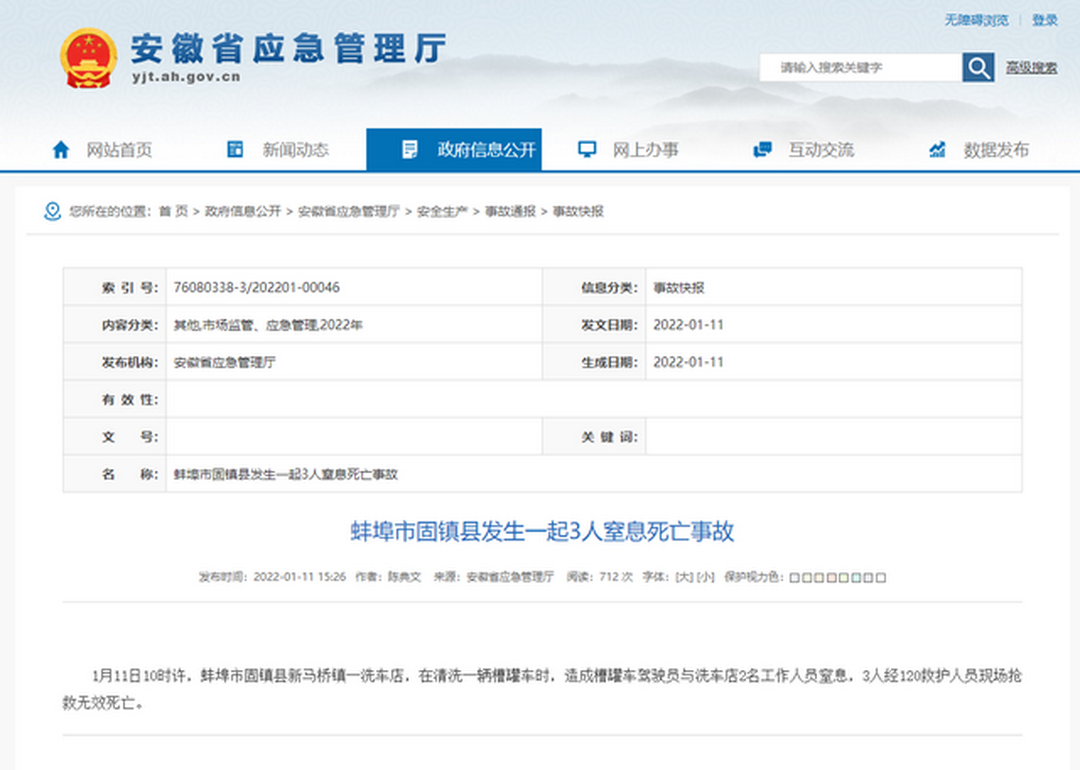This screenshot has width=1080, height=770.
Task: Click the 发布机构 value 安徽省应急管理厅
Action: 225,362
